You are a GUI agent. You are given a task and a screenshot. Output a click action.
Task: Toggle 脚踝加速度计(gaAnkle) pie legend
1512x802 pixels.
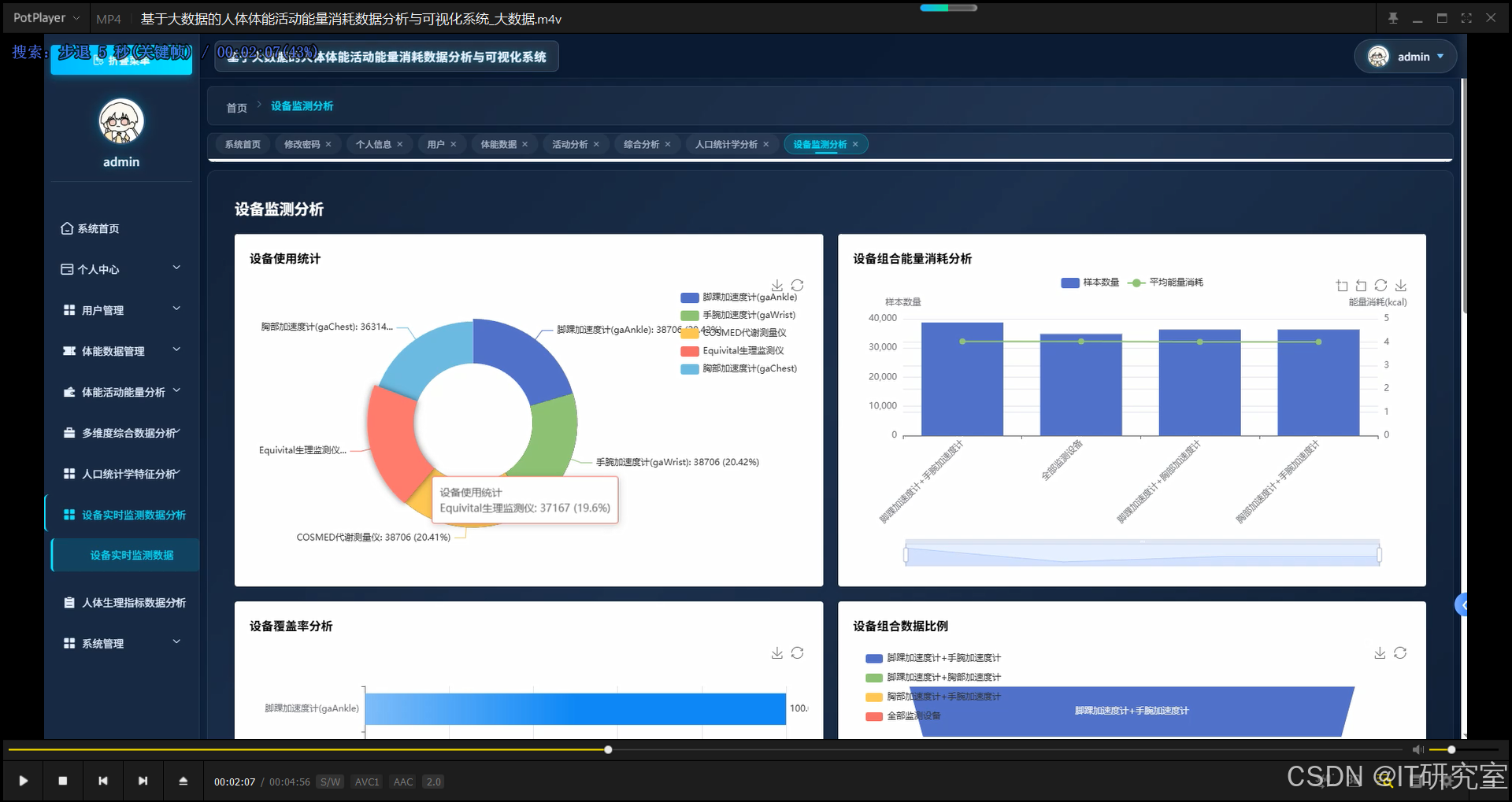click(739, 298)
